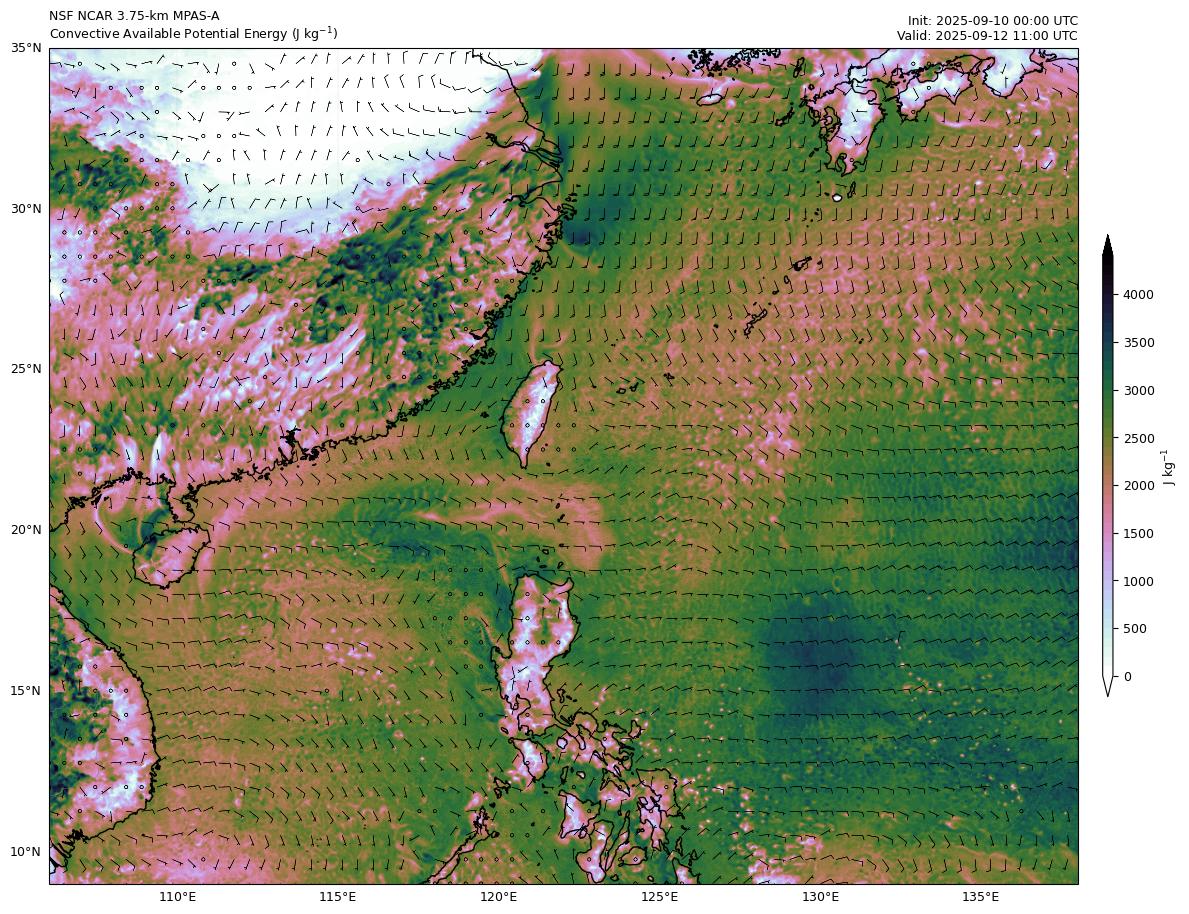Click the Init: 2025-09-10 00:00 UTC text
The image size is (1189, 914).
tap(992, 20)
